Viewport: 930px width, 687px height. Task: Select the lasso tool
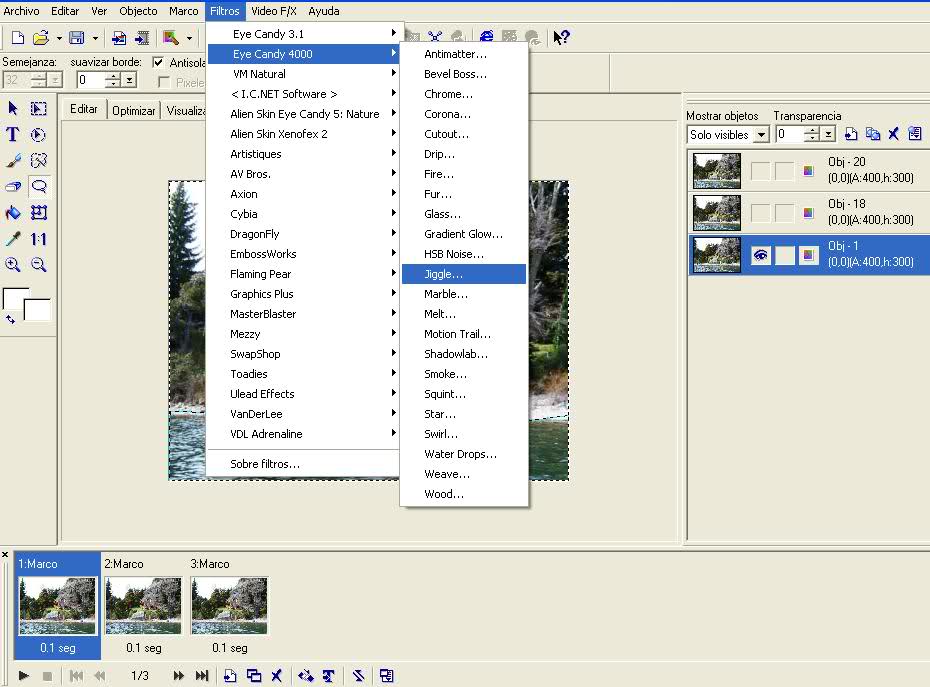click(x=39, y=187)
